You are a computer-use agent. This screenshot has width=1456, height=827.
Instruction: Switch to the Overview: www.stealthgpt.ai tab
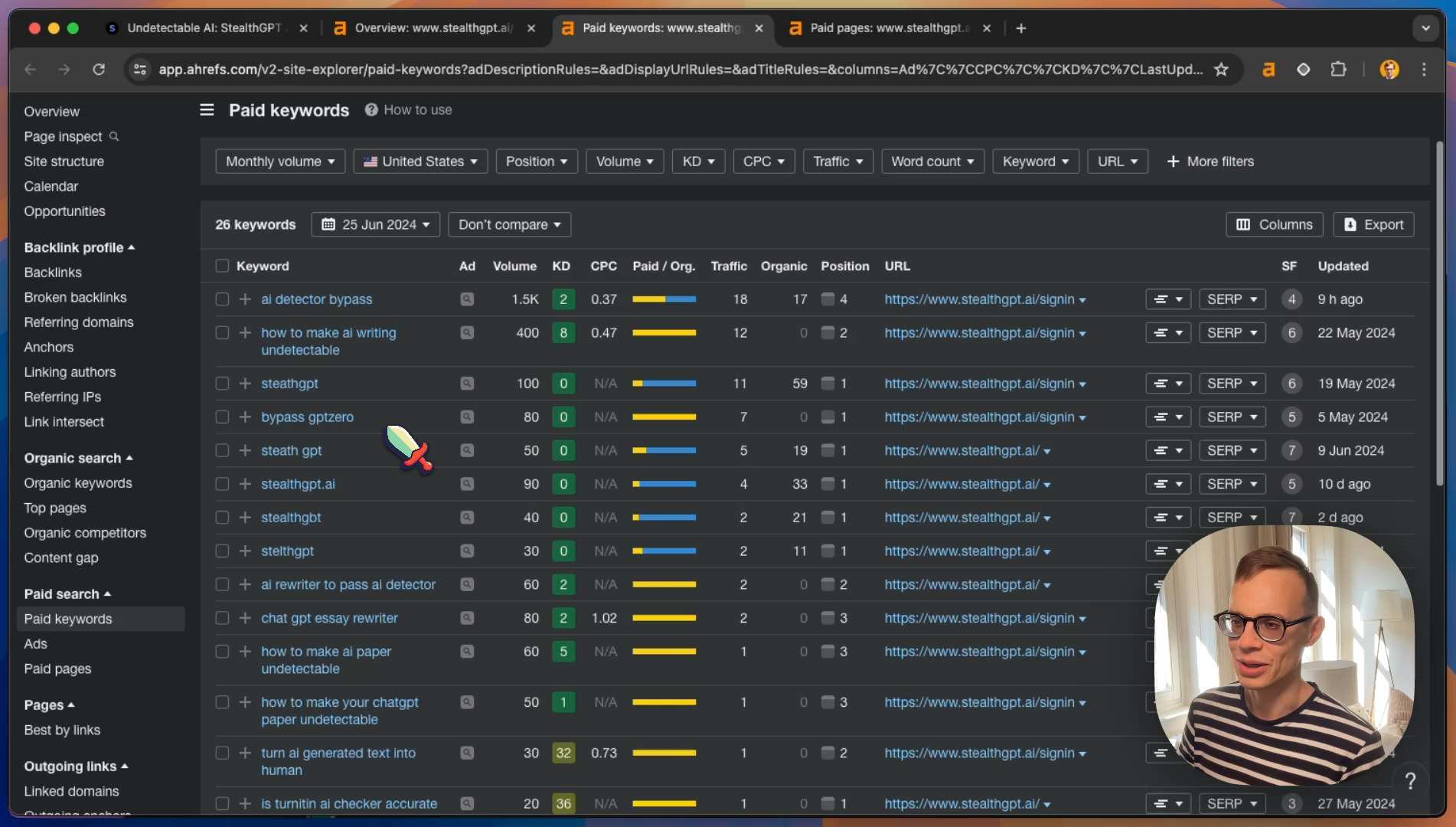point(433,28)
